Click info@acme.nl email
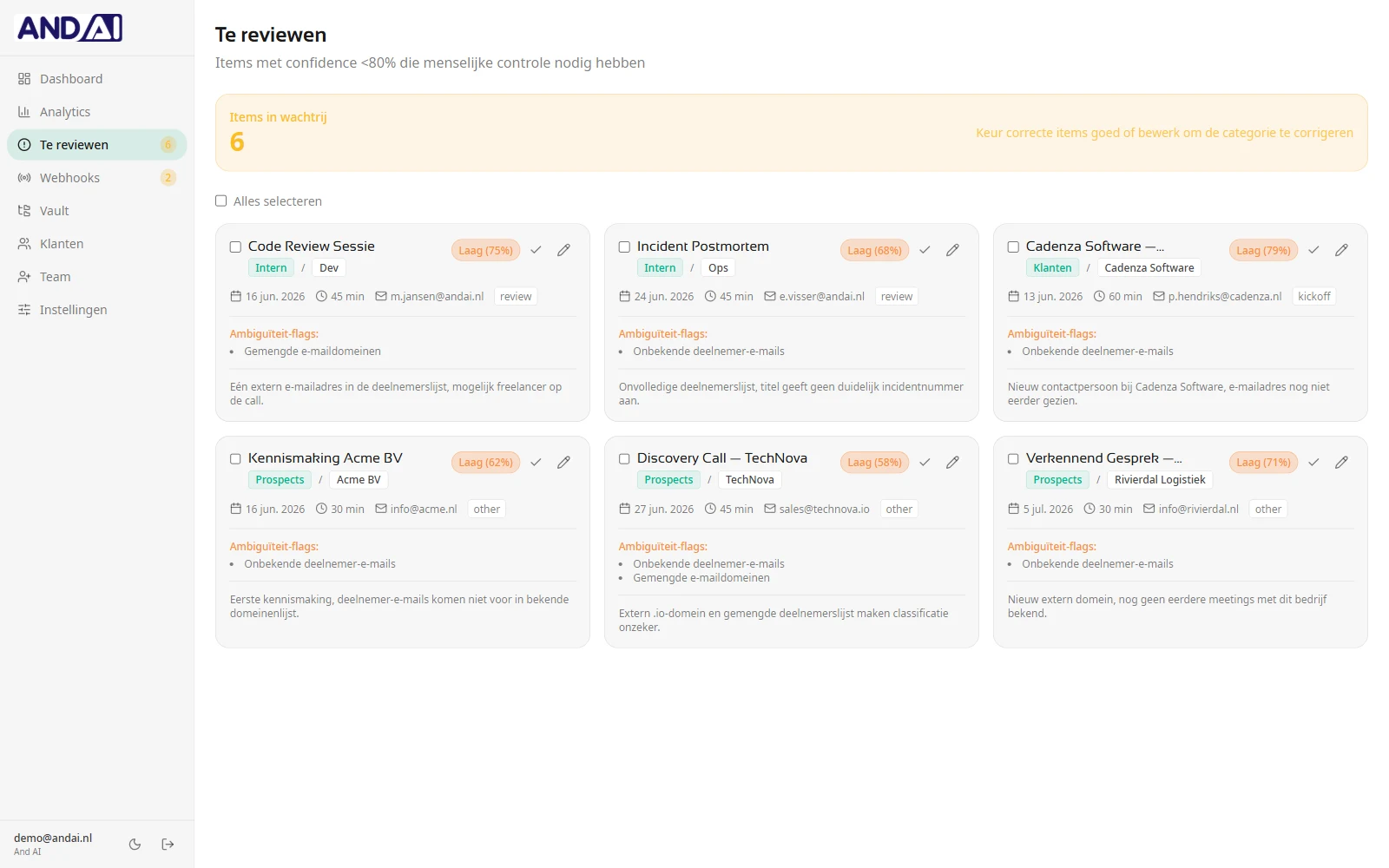 (424, 510)
